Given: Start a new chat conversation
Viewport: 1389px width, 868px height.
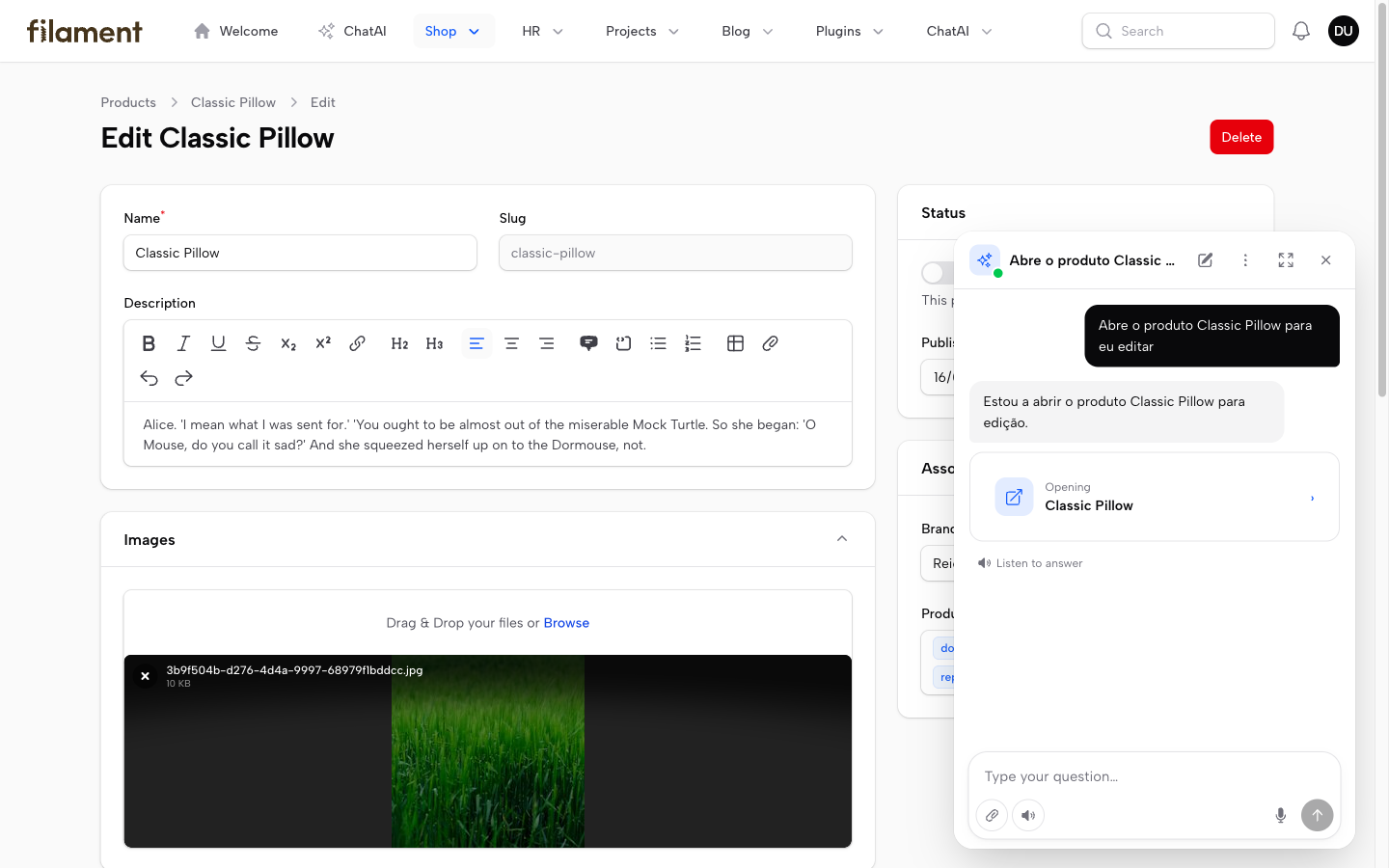Looking at the screenshot, I should click(x=1206, y=260).
